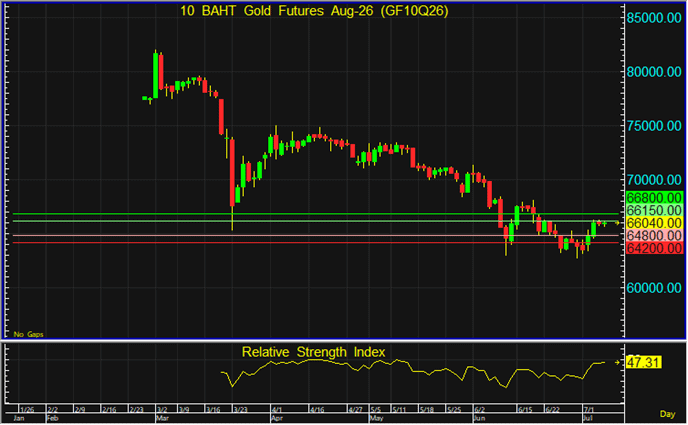688x425 pixels.
Task: Click the 5/11 date on time axis
Action: click(399, 410)
